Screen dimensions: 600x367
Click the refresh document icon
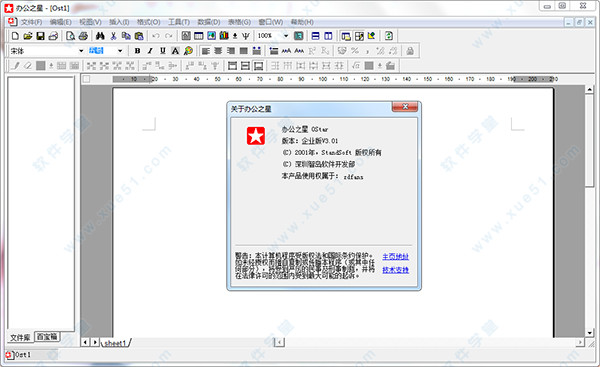point(388,36)
